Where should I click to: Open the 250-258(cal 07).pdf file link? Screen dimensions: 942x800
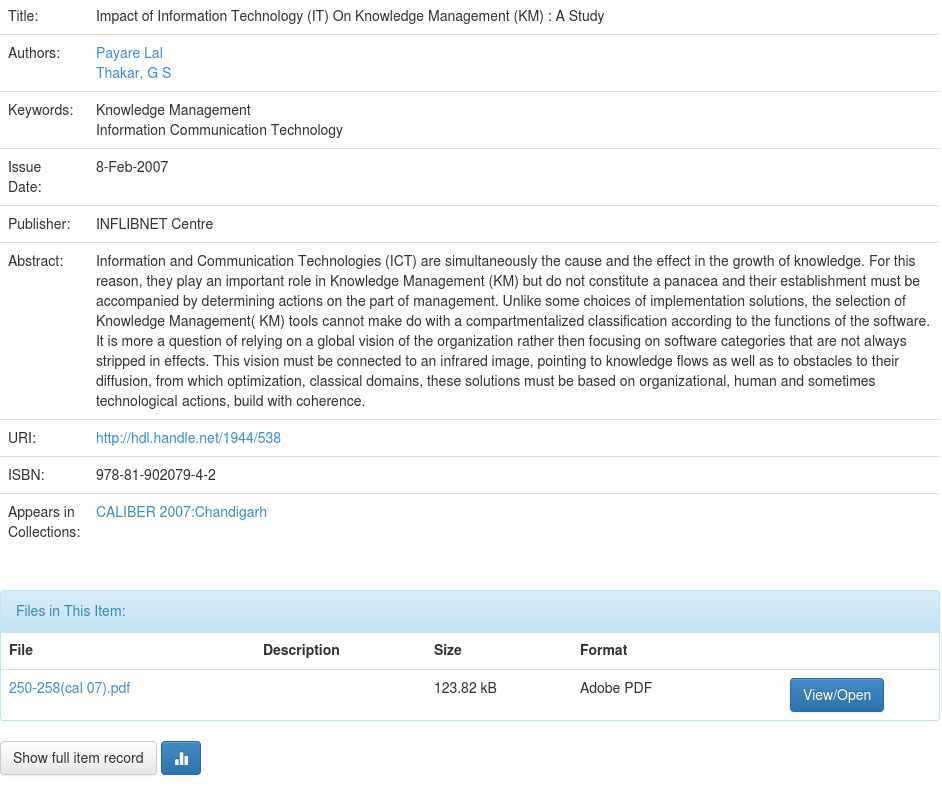click(69, 688)
